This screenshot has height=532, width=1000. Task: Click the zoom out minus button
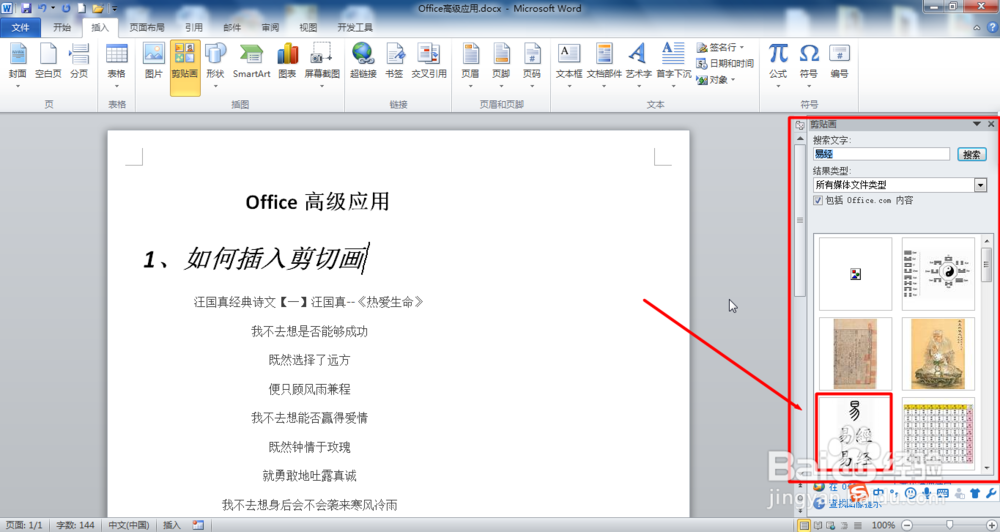[907, 525]
